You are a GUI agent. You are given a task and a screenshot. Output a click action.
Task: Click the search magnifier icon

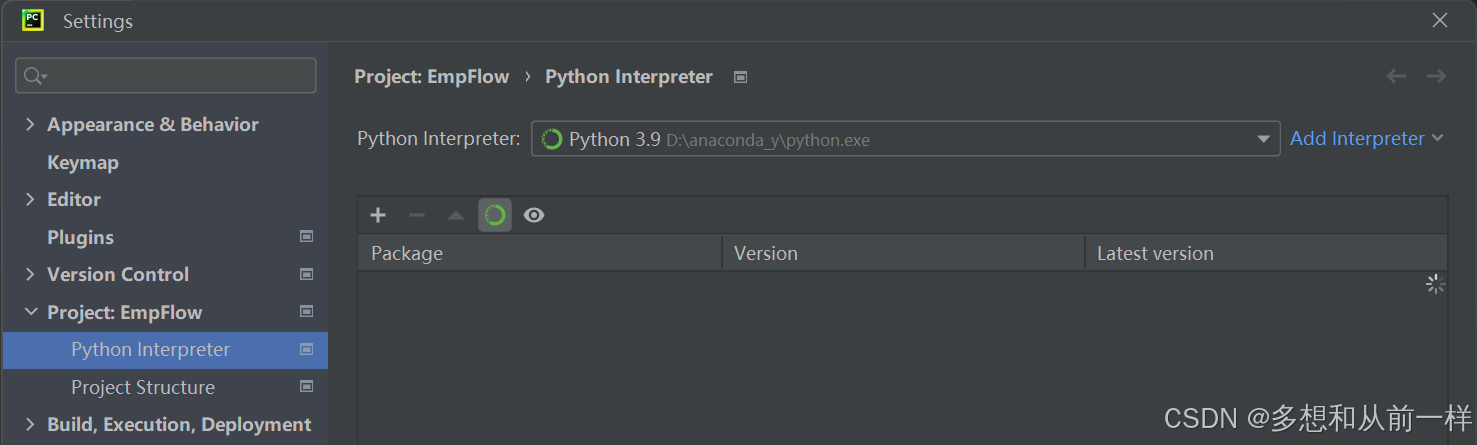(x=34, y=76)
